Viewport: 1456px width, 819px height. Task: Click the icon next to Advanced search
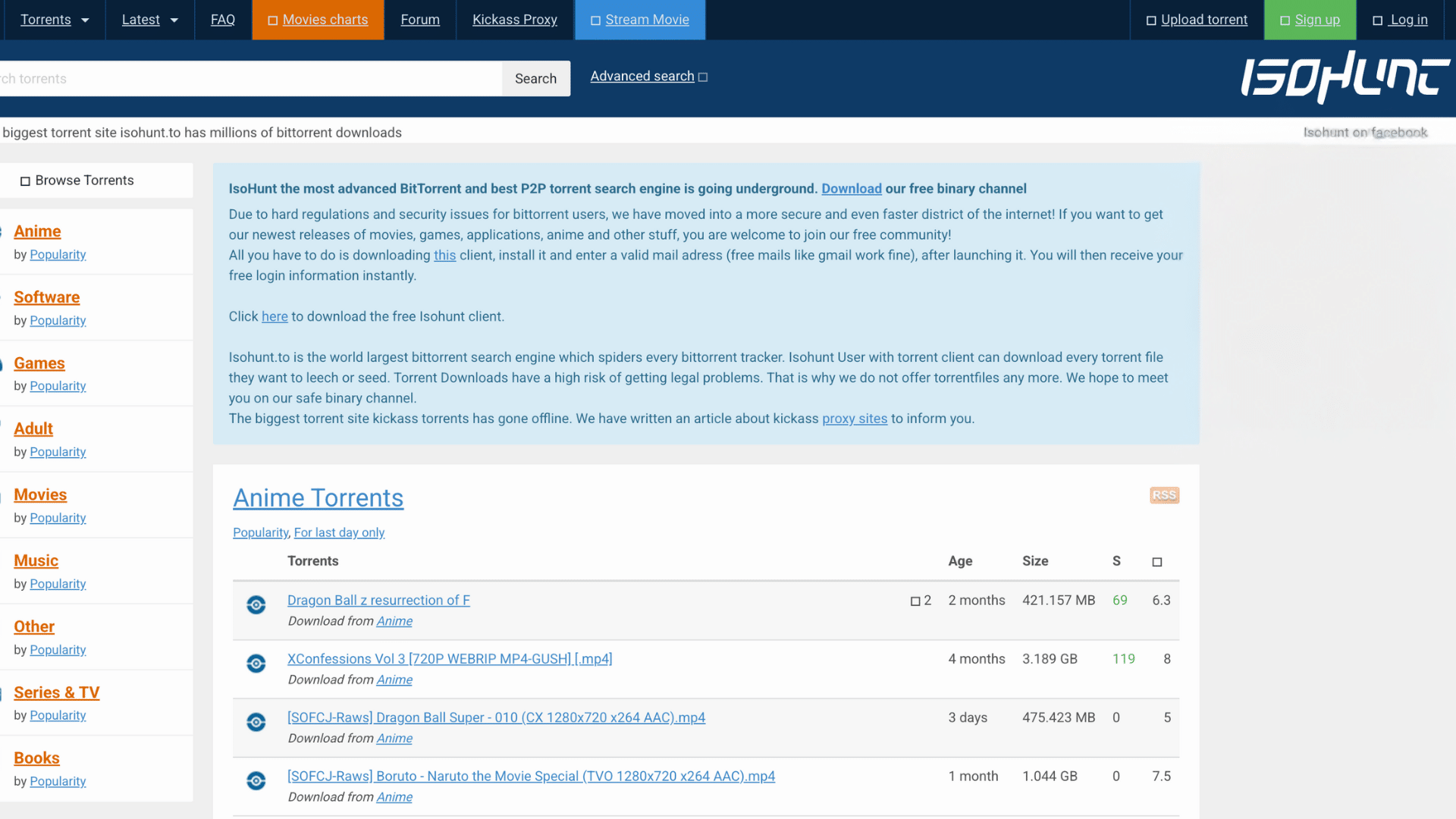coord(703,77)
